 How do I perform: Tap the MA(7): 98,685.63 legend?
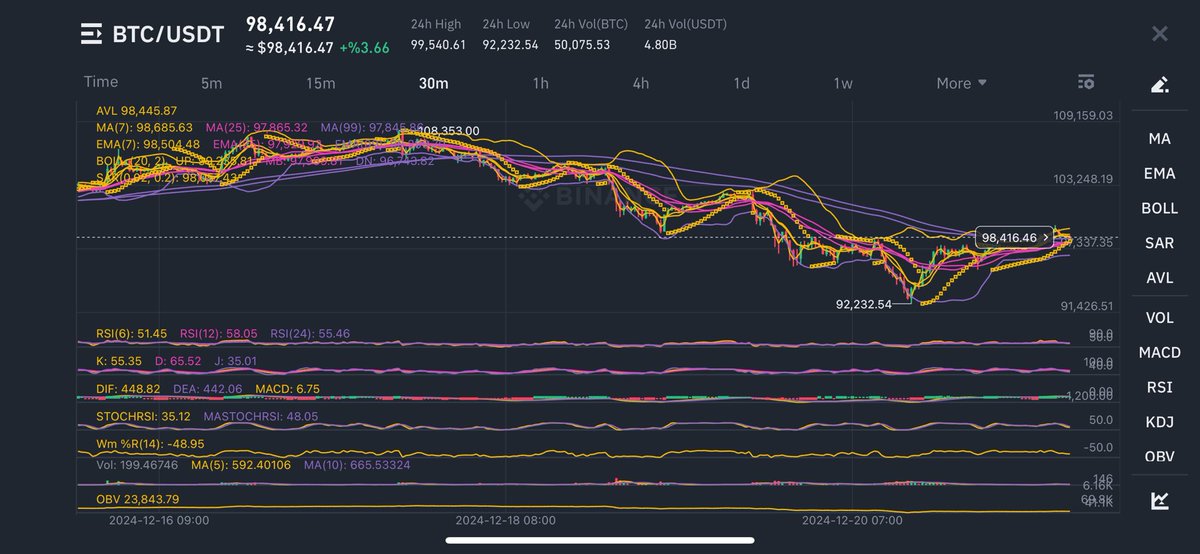click(144, 128)
